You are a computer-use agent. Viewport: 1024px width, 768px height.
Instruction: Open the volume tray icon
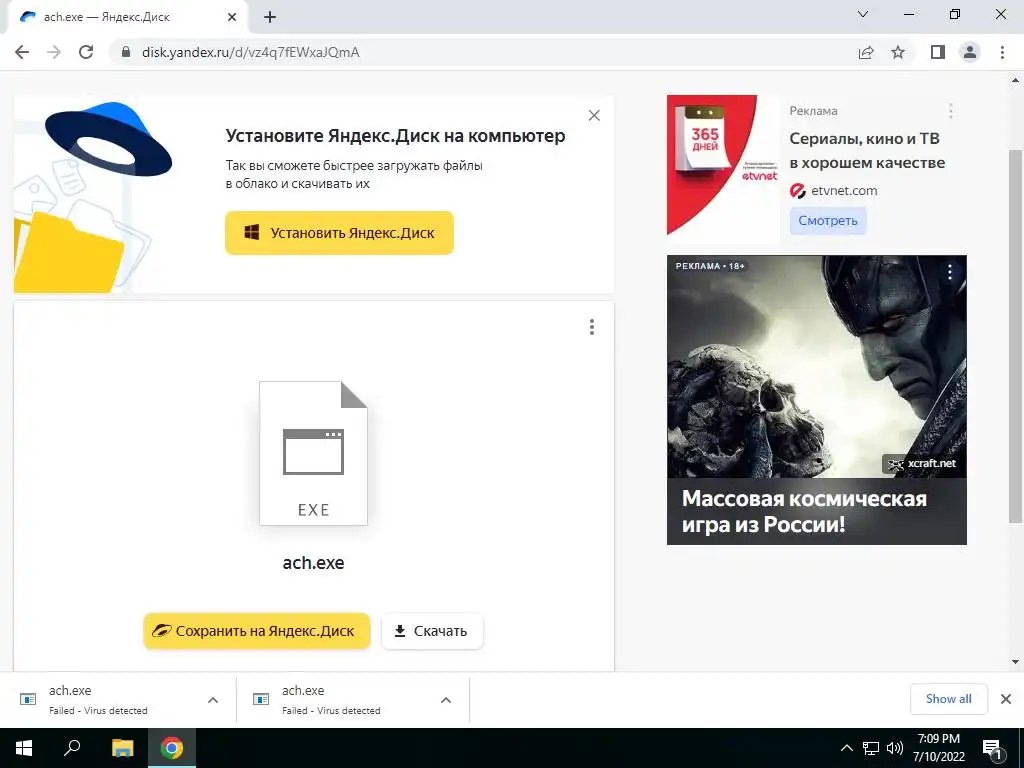click(895, 748)
